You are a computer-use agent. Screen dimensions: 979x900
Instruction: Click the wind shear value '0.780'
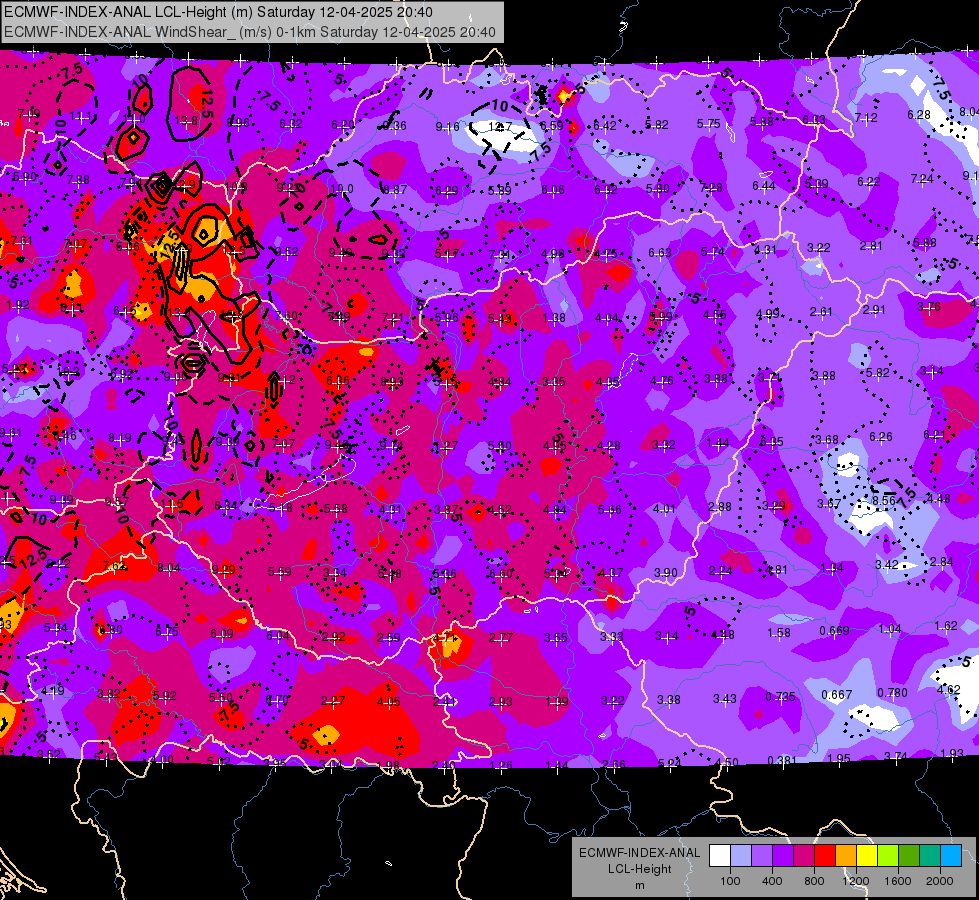click(892, 693)
